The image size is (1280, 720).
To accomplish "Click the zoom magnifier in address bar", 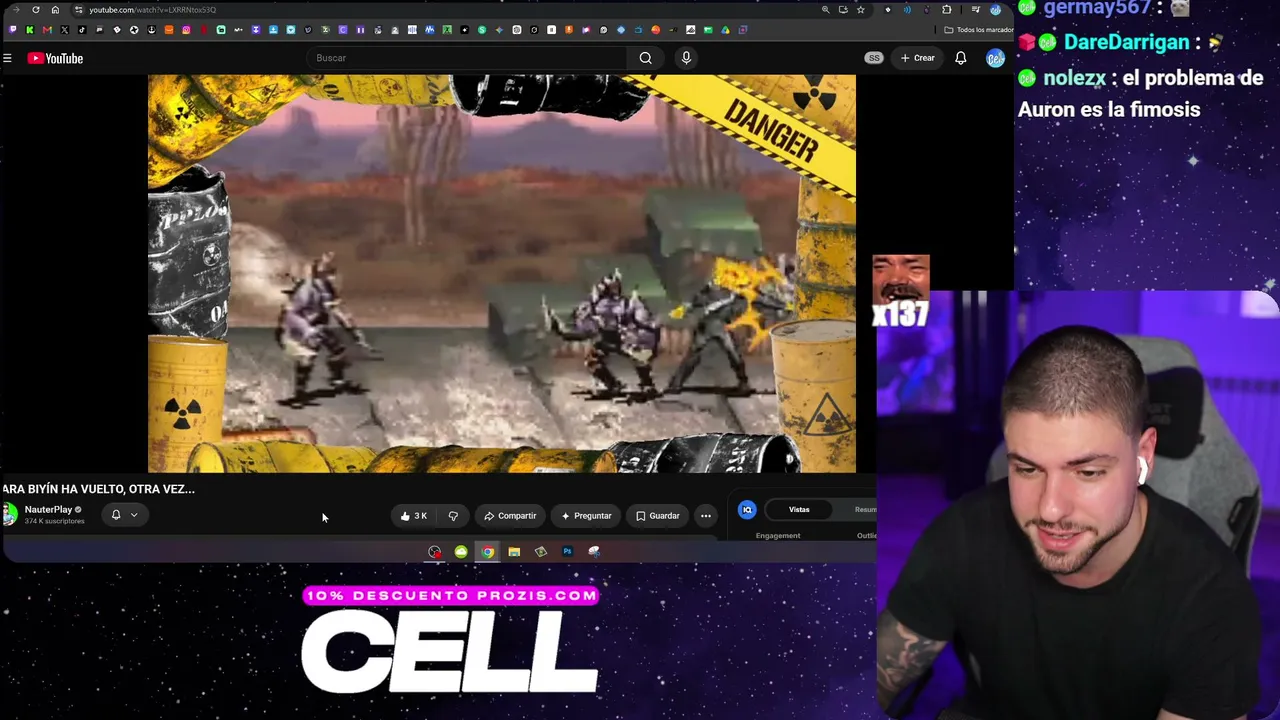I will (x=825, y=10).
